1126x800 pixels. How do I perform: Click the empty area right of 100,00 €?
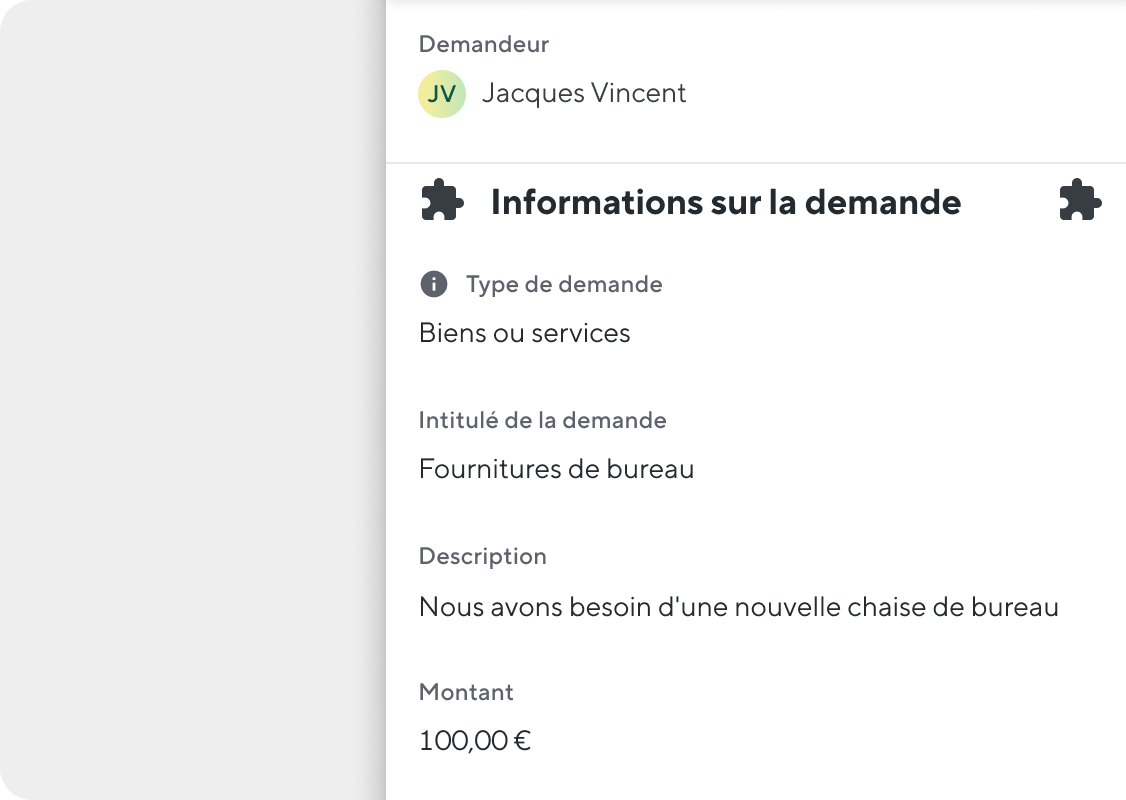pos(826,740)
